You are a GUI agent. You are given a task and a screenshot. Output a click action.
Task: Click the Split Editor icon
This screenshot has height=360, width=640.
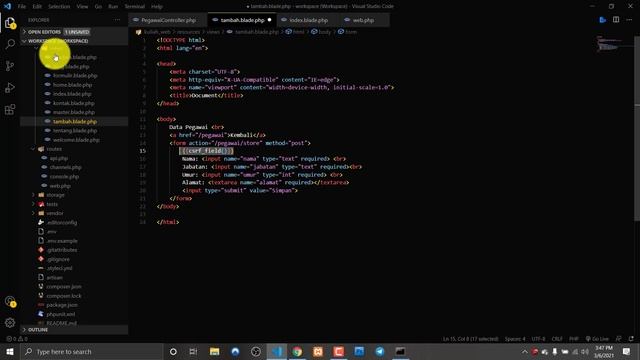616,20
